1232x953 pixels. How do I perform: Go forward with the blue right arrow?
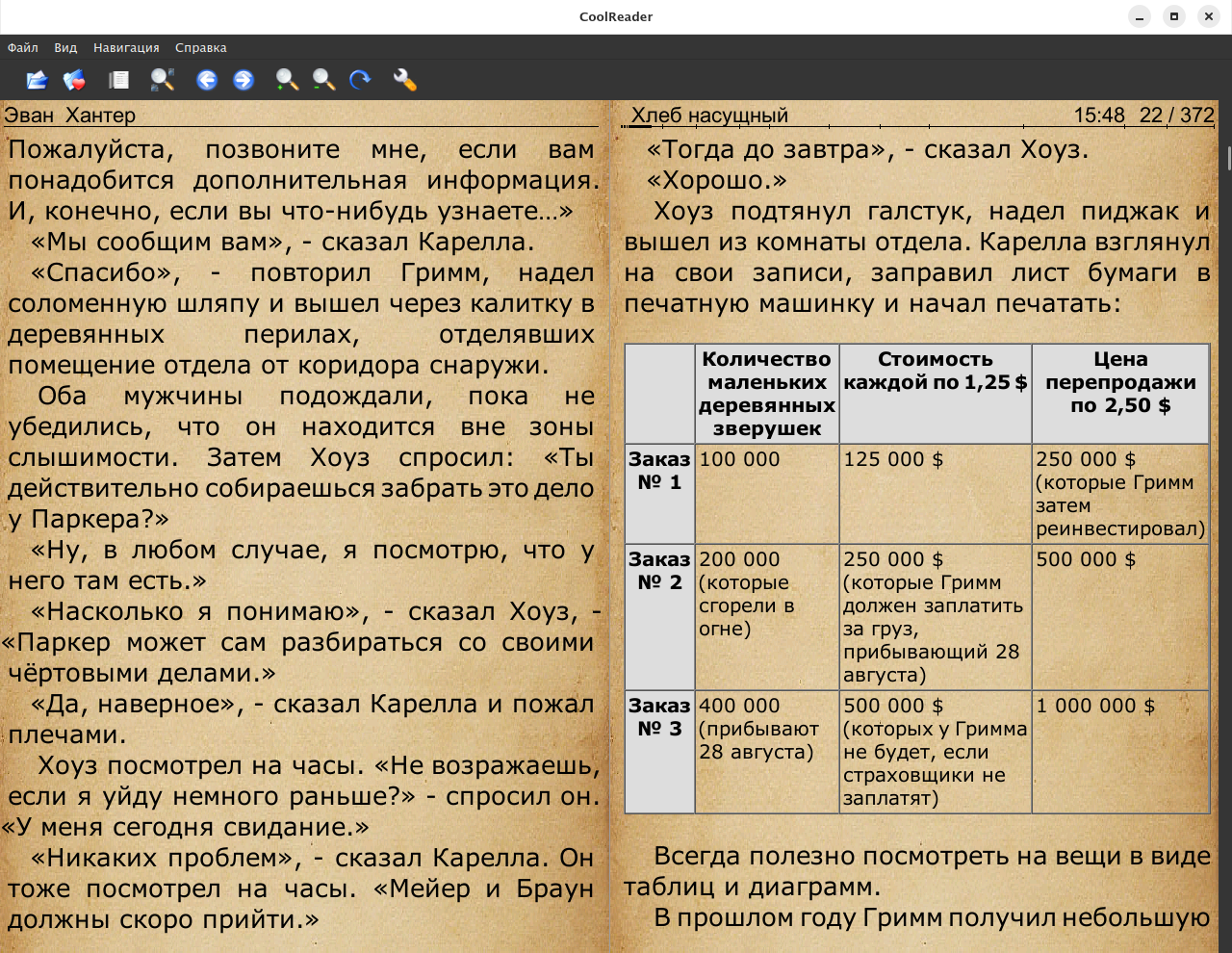(244, 80)
